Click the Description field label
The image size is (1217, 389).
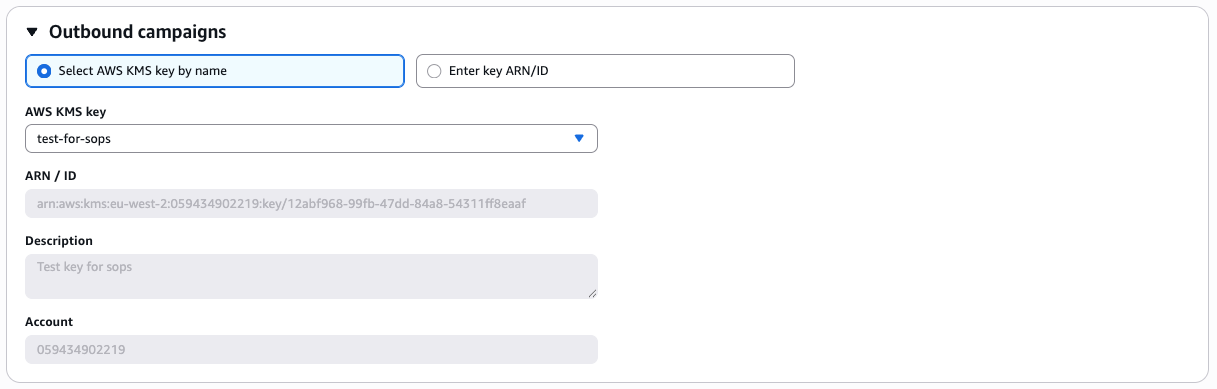click(59, 241)
